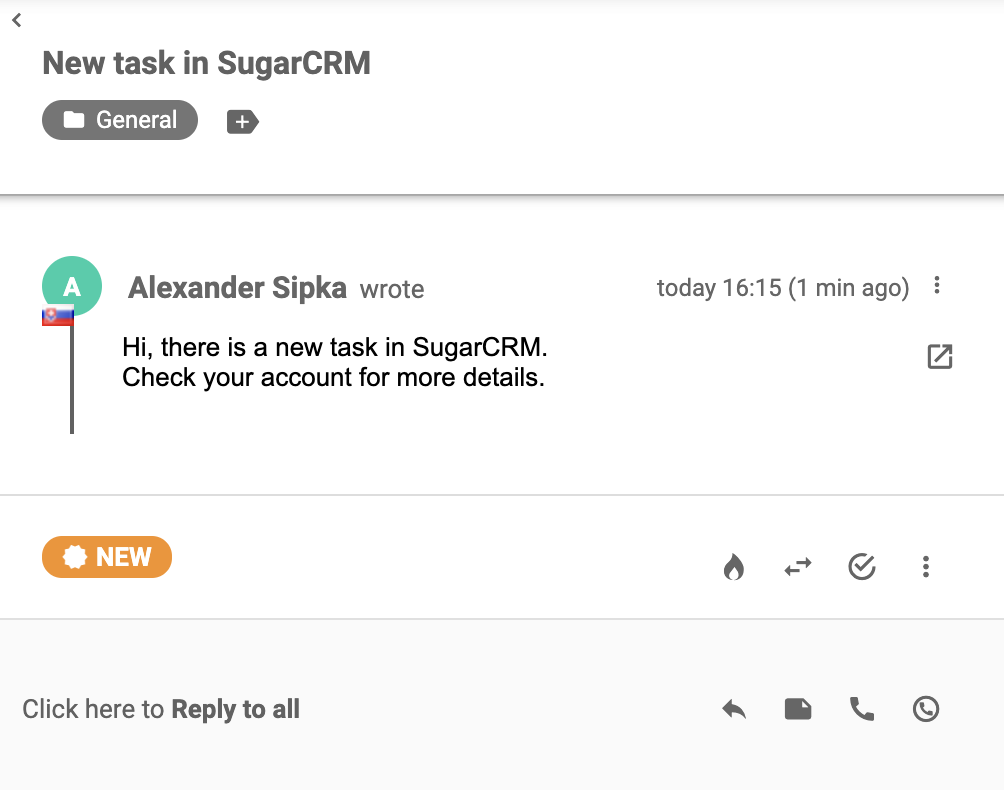
Task: Click the sender name Alexander Sipka
Action: click(237, 287)
